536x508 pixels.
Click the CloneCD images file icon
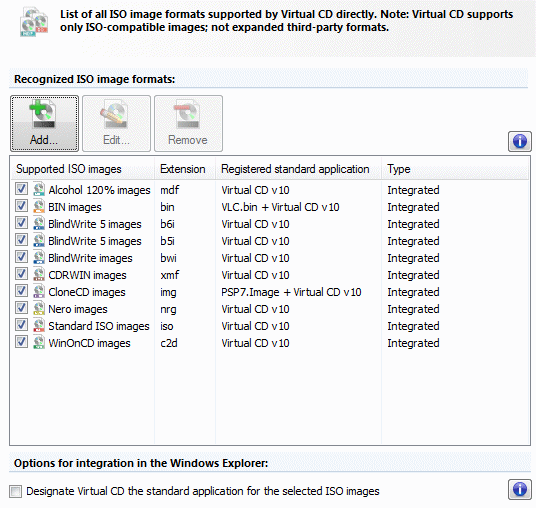pyautogui.click(x=39, y=291)
